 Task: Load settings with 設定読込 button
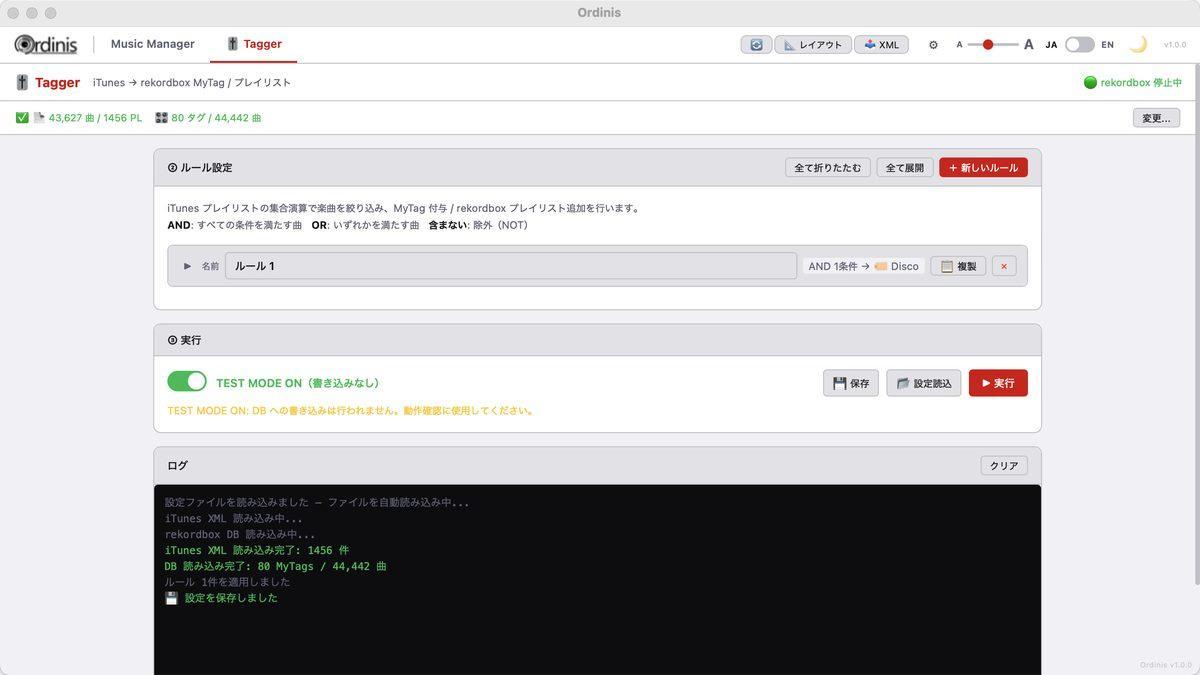tap(924, 383)
